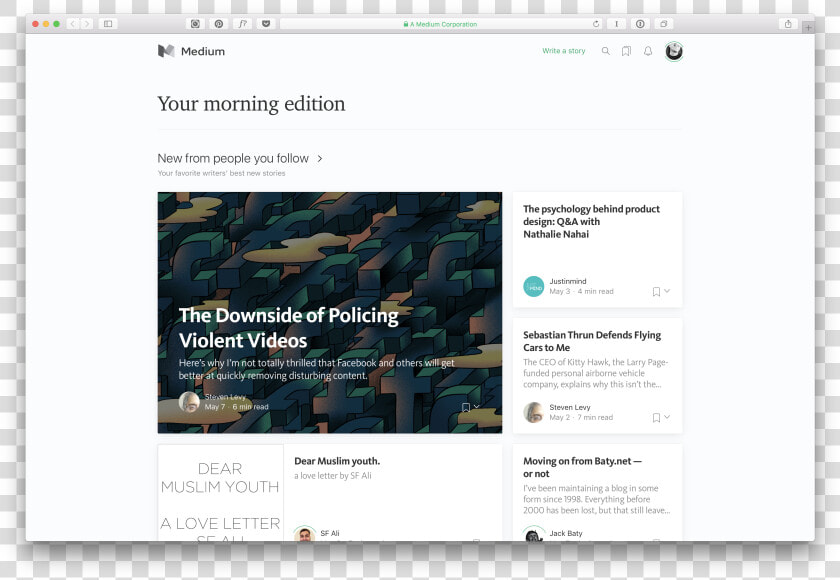
Task: Click the featured story Facebook excerpt text
Action: [316, 369]
